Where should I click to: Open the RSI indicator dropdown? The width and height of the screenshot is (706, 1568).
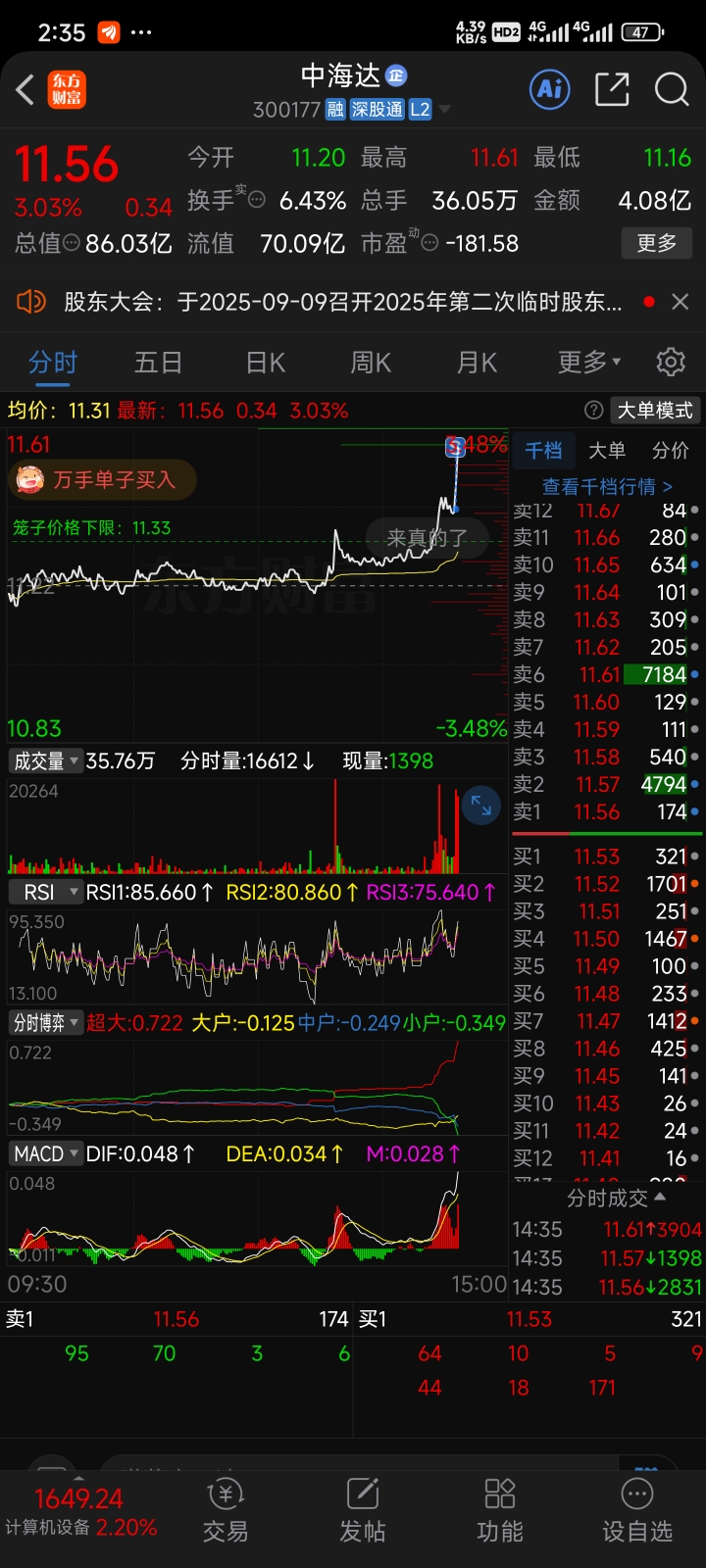[x=46, y=892]
